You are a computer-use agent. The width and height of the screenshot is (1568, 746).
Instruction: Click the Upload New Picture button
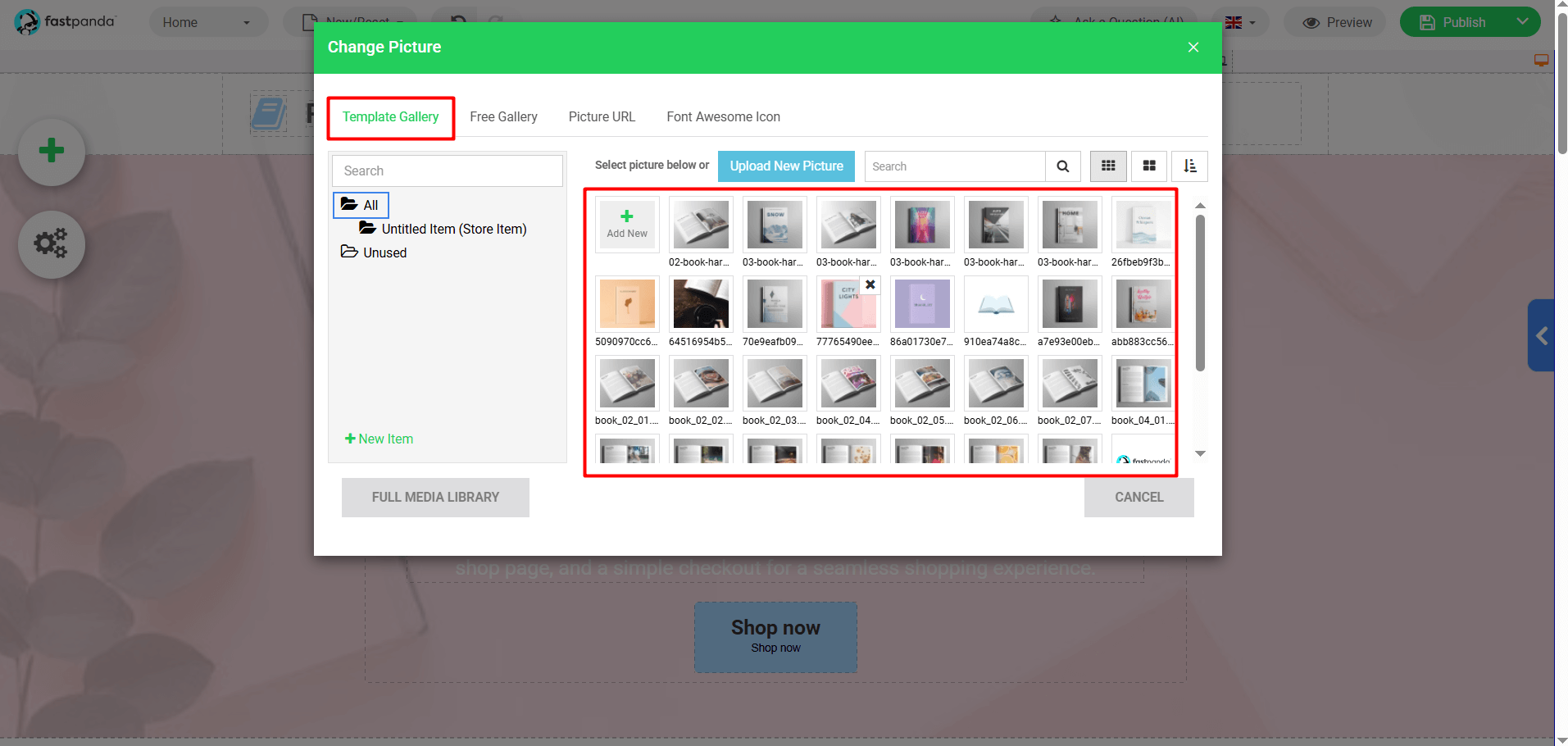(x=785, y=166)
